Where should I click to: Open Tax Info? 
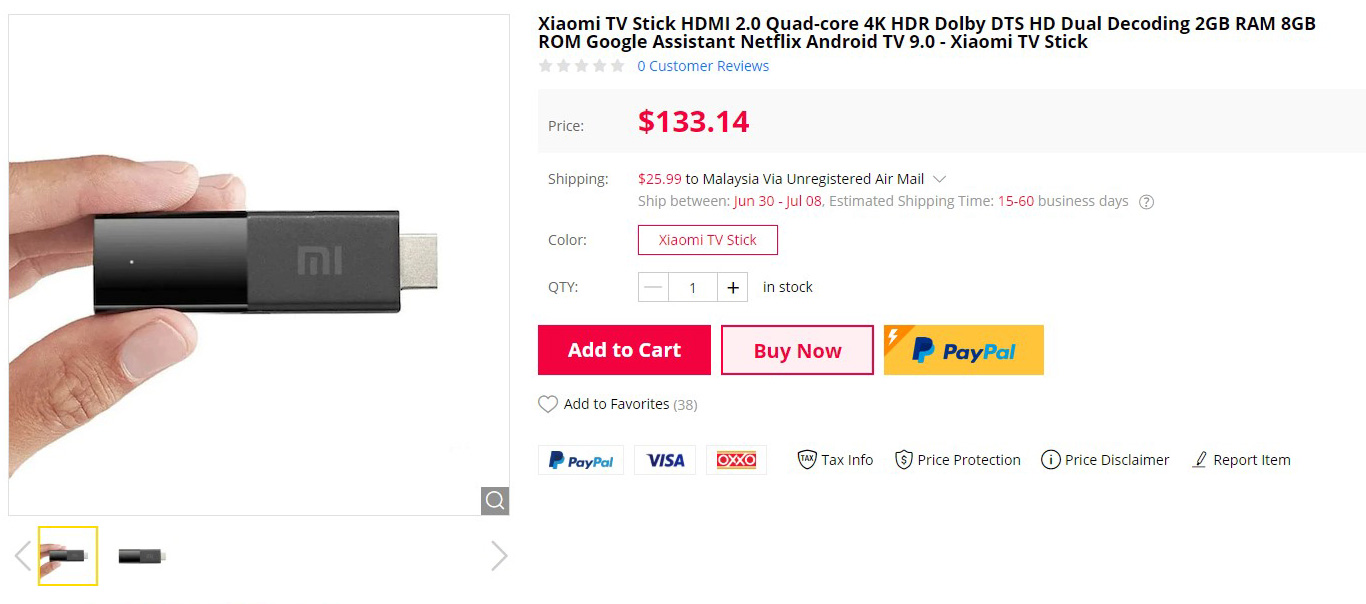tap(835, 460)
